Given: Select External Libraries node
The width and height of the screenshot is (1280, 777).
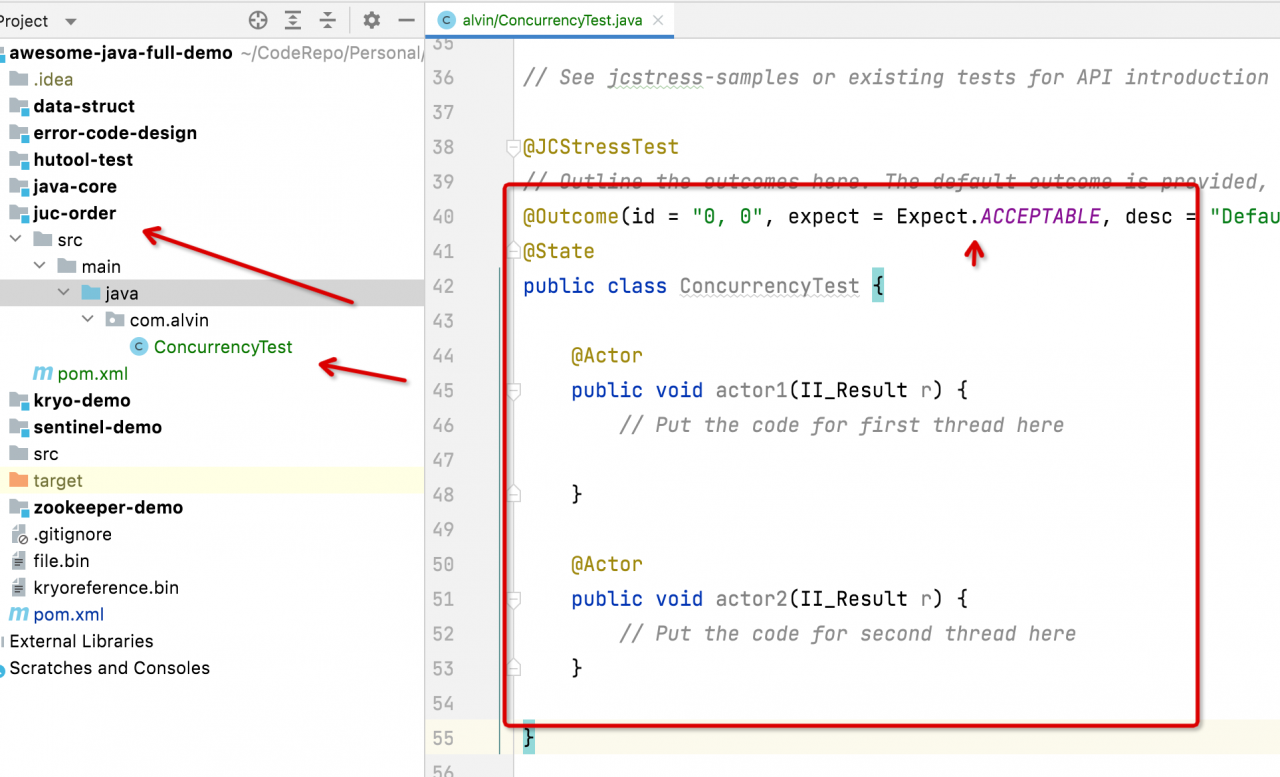Looking at the screenshot, I should [x=81, y=642].
